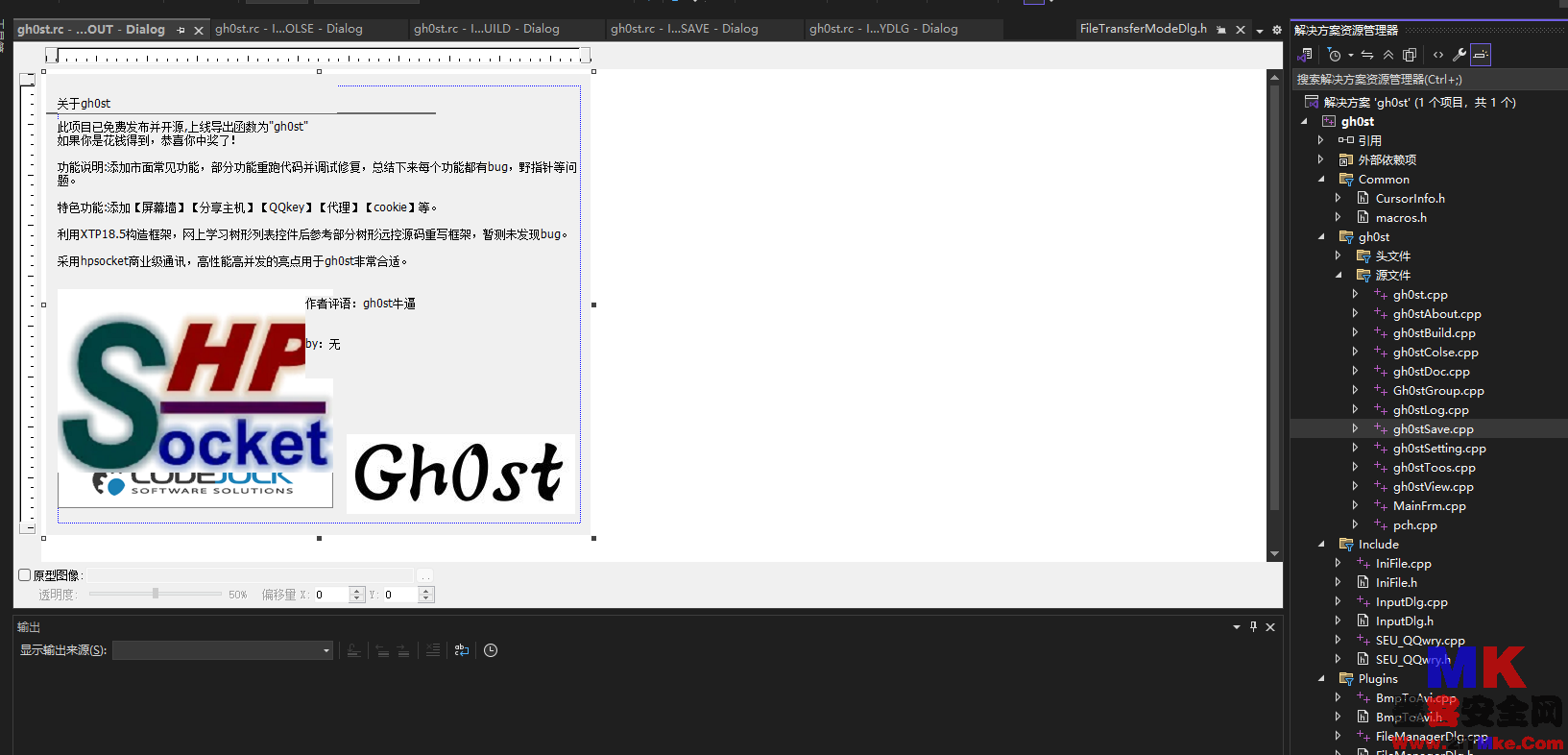Adjust the 透明度 slider

(156, 594)
